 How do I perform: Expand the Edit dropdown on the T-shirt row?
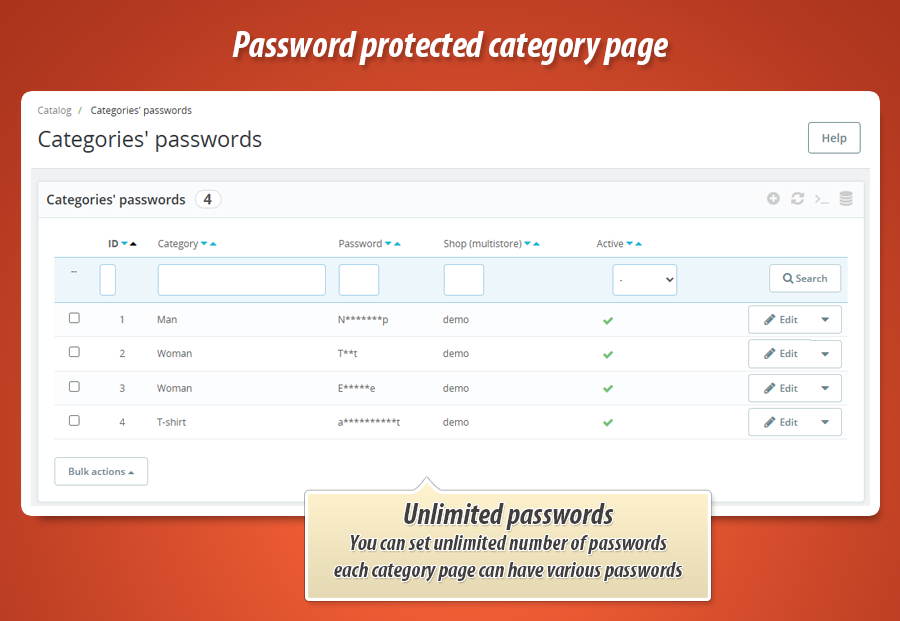coord(827,422)
